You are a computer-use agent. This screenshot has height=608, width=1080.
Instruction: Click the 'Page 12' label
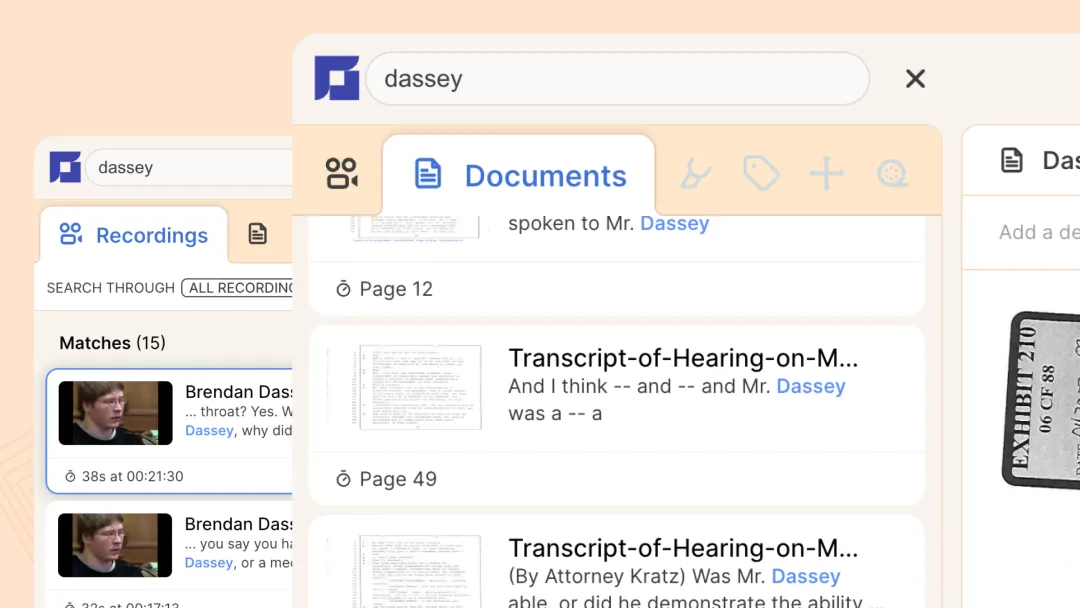(396, 289)
